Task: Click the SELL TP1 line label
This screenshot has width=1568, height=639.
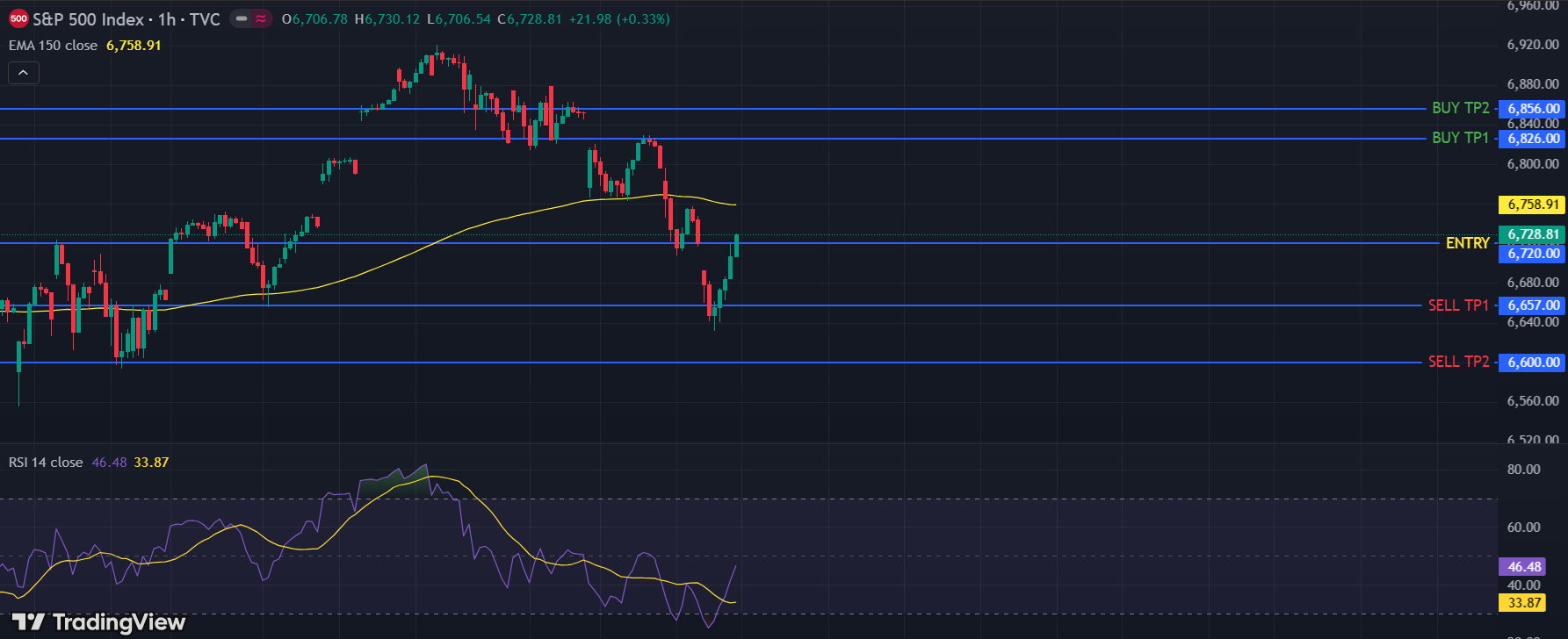Action: 1458,305
